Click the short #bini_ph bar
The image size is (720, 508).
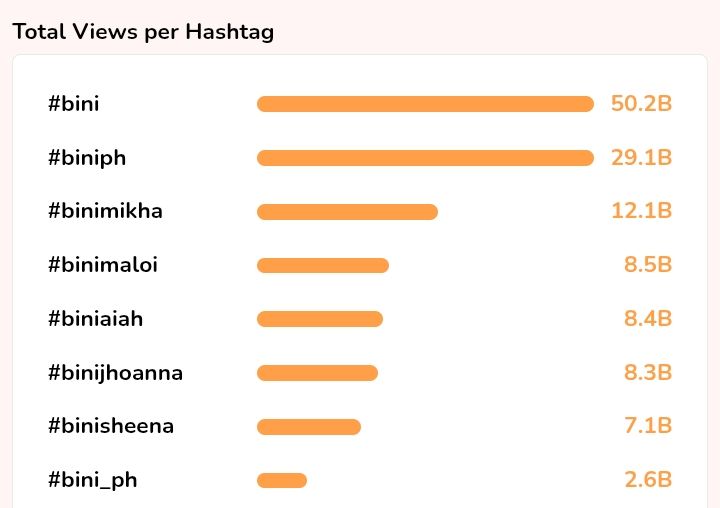(281, 480)
